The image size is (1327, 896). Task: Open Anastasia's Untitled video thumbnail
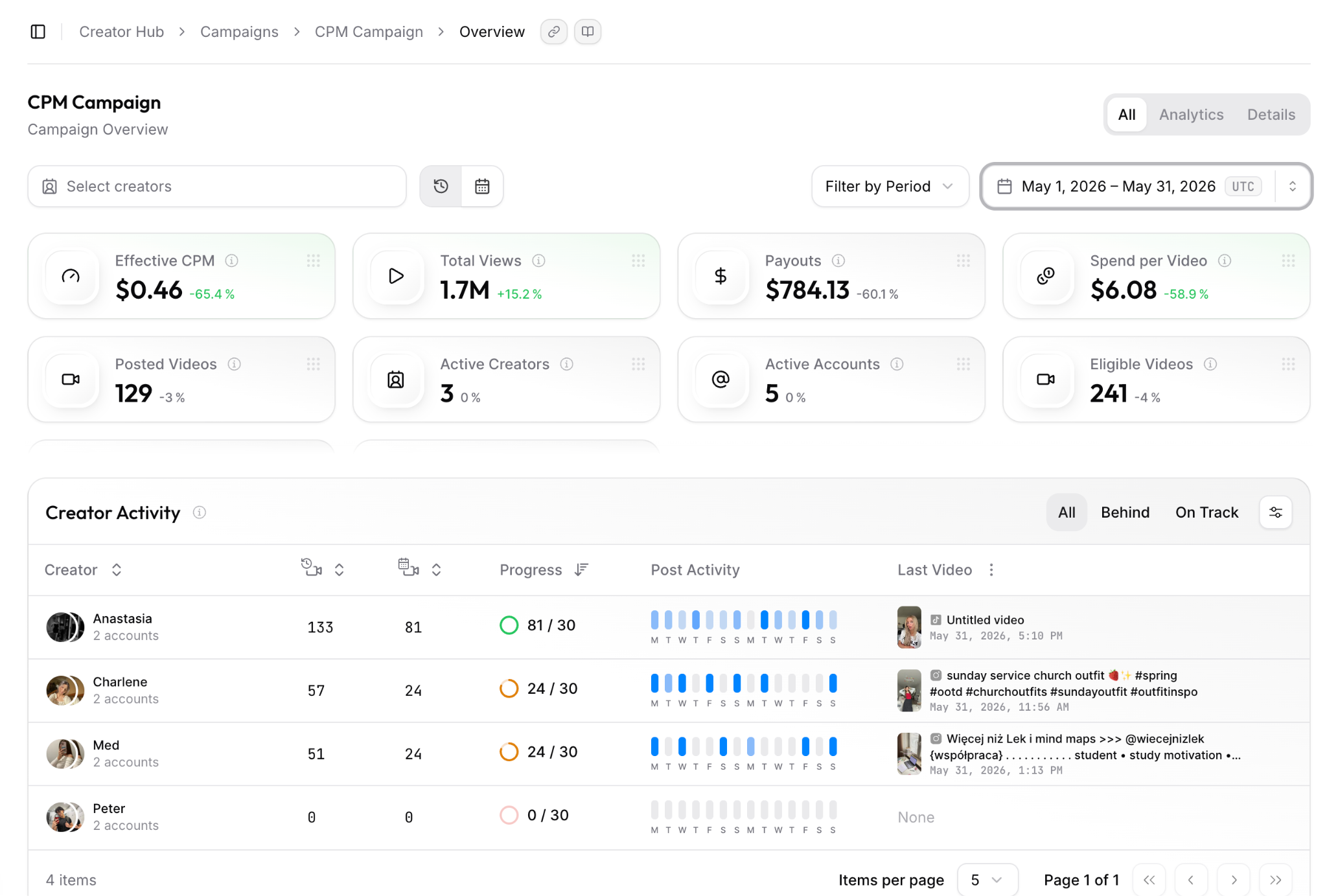pos(909,627)
